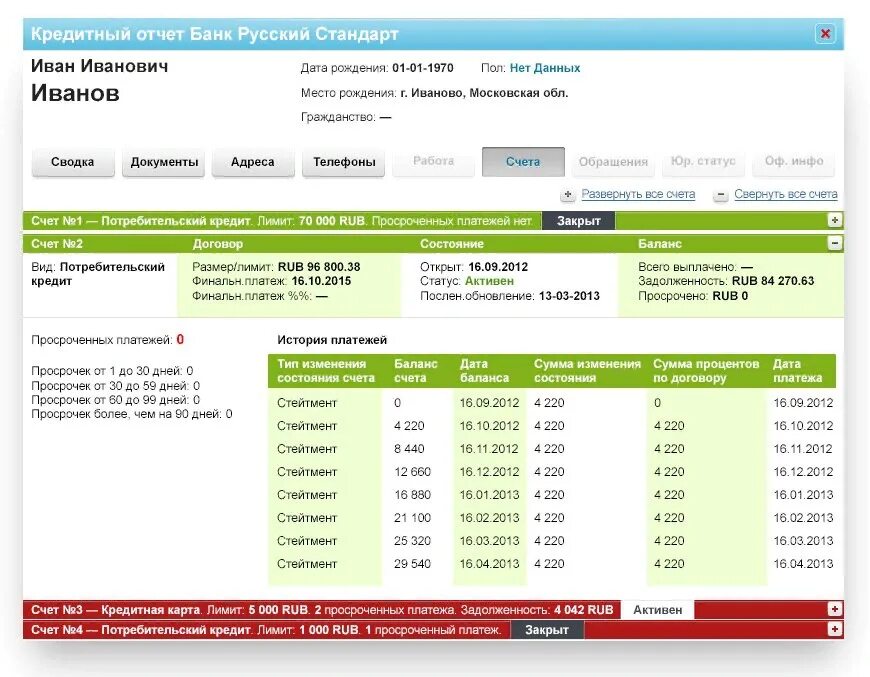Collapse account Счет №2 with minus icon
This screenshot has width=870, height=677.
click(x=834, y=243)
